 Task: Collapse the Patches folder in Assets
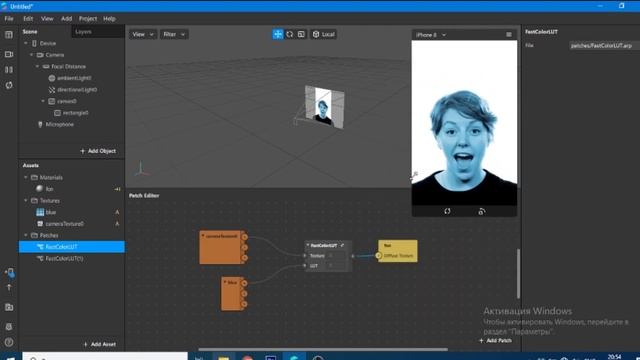click(x=26, y=236)
